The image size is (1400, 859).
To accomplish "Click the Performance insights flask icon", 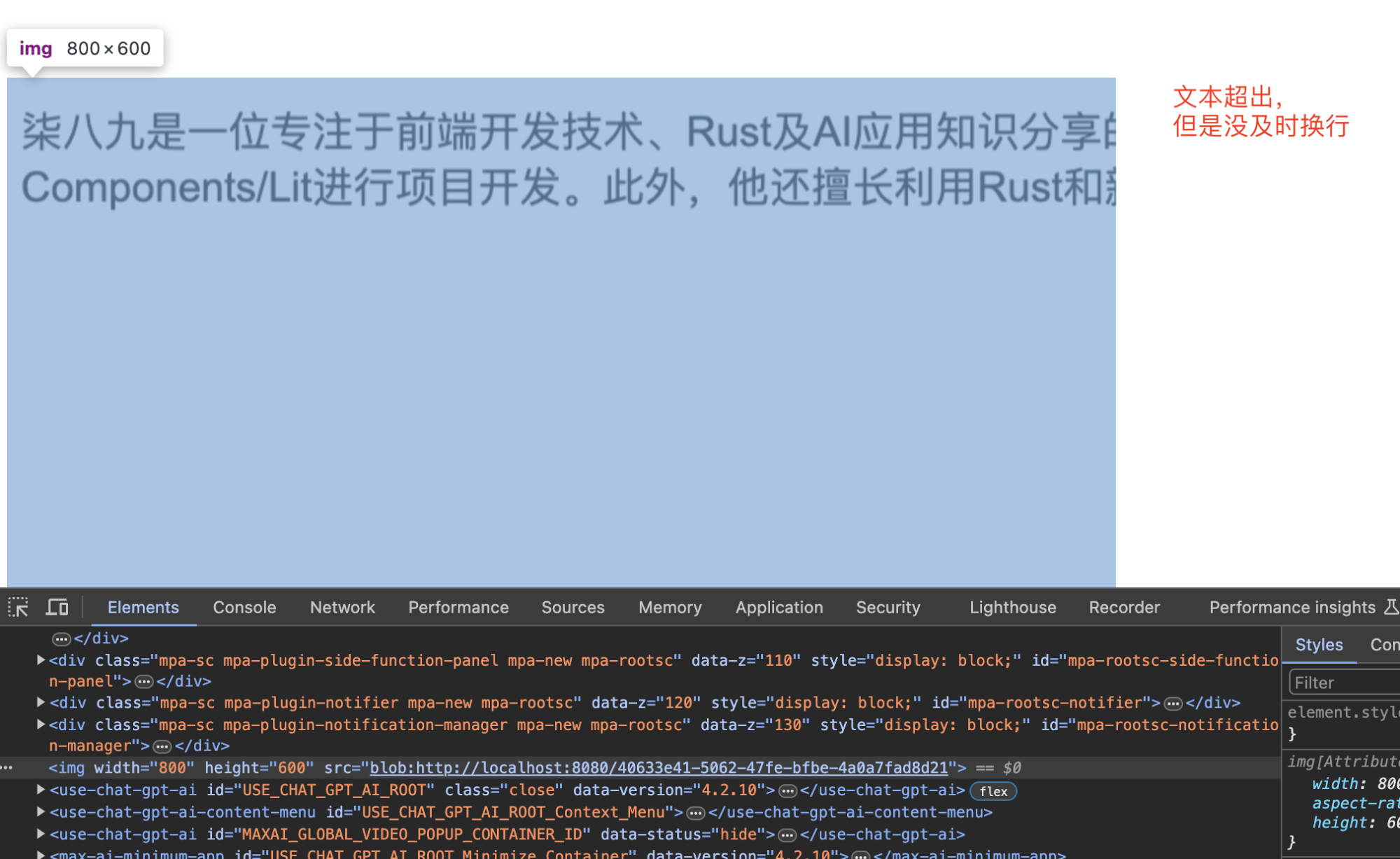I will click(x=1391, y=607).
